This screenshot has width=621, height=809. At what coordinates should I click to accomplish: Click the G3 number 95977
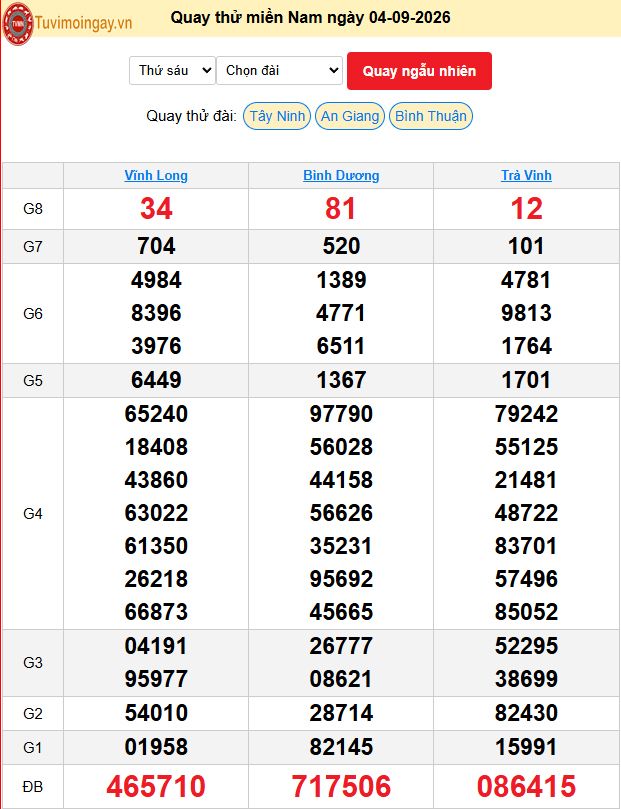coord(156,679)
